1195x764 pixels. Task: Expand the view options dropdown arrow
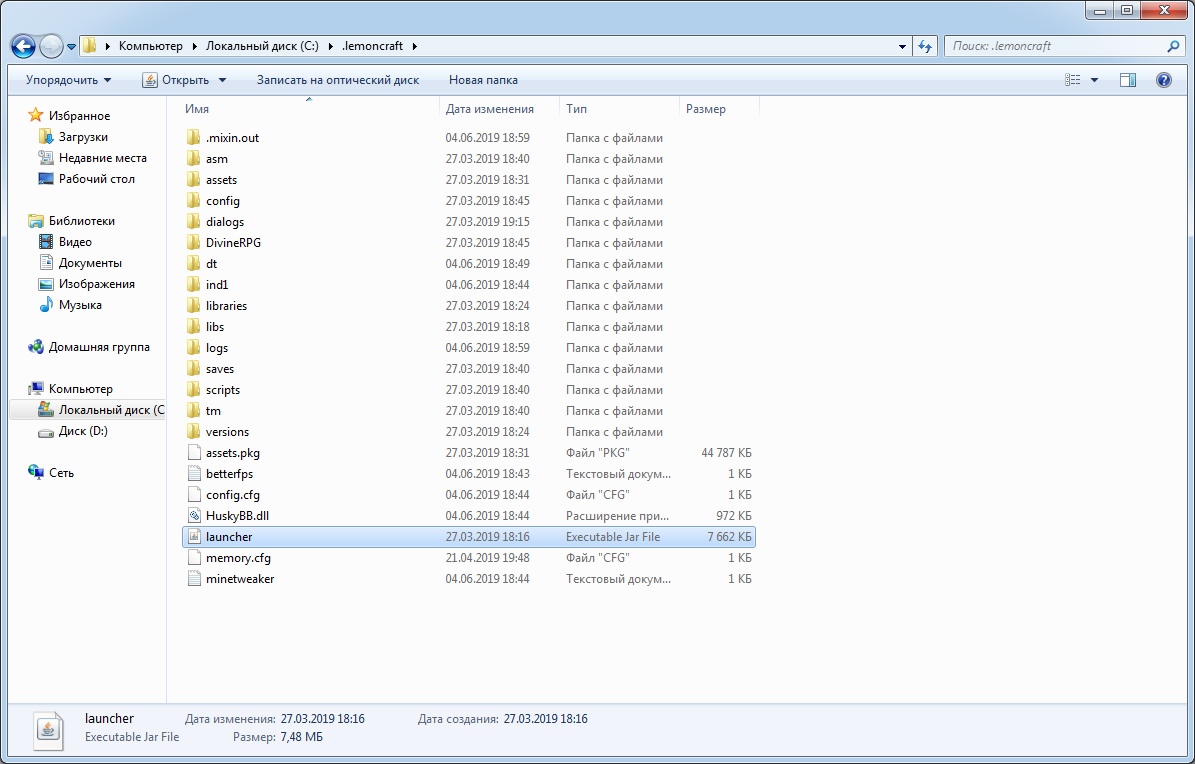point(1094,80)
